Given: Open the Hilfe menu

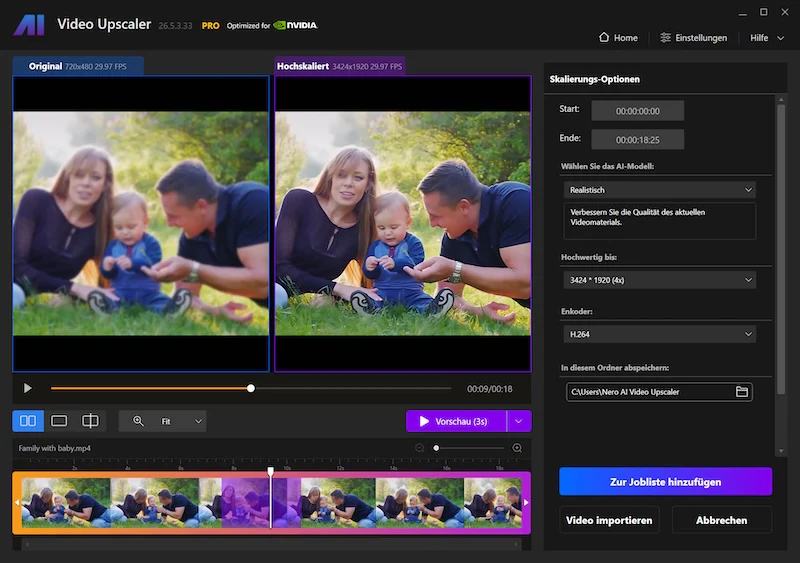Looking at the screenshot, I should (767, 38).
